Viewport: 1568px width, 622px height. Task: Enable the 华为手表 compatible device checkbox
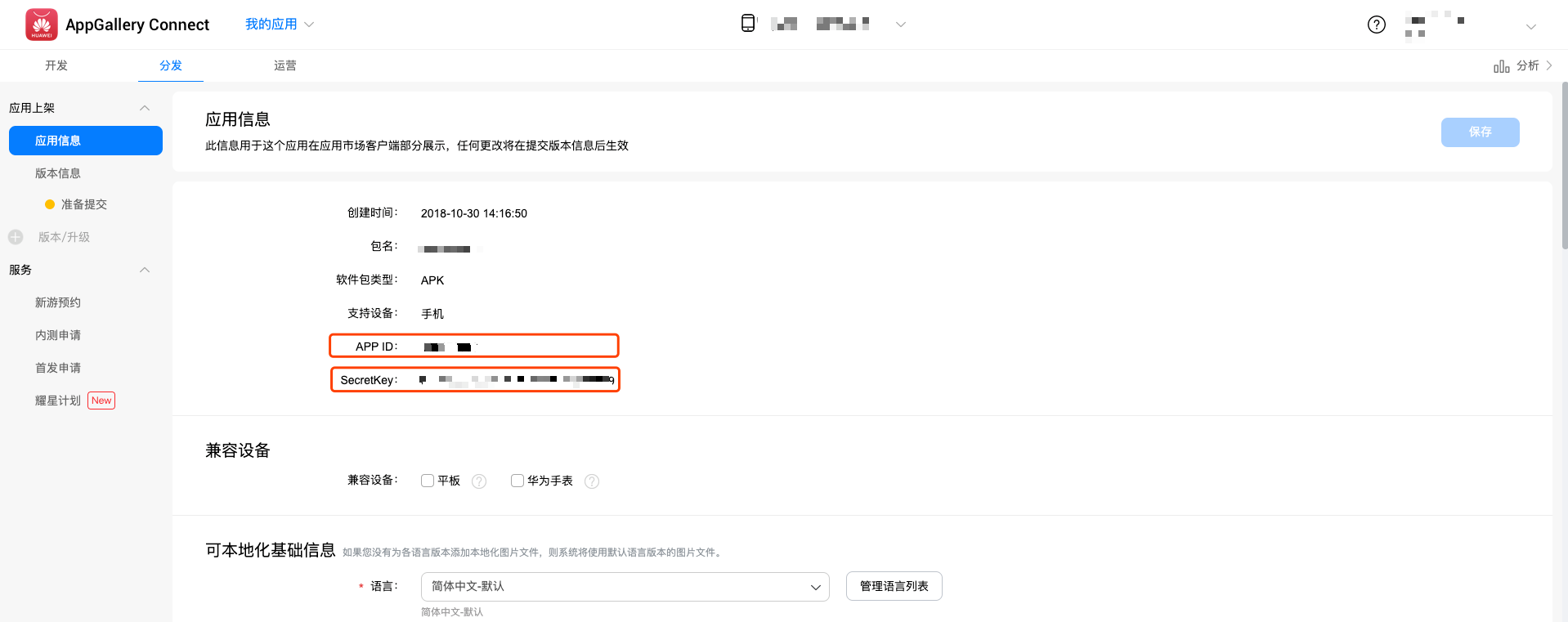tap(517, 481)
